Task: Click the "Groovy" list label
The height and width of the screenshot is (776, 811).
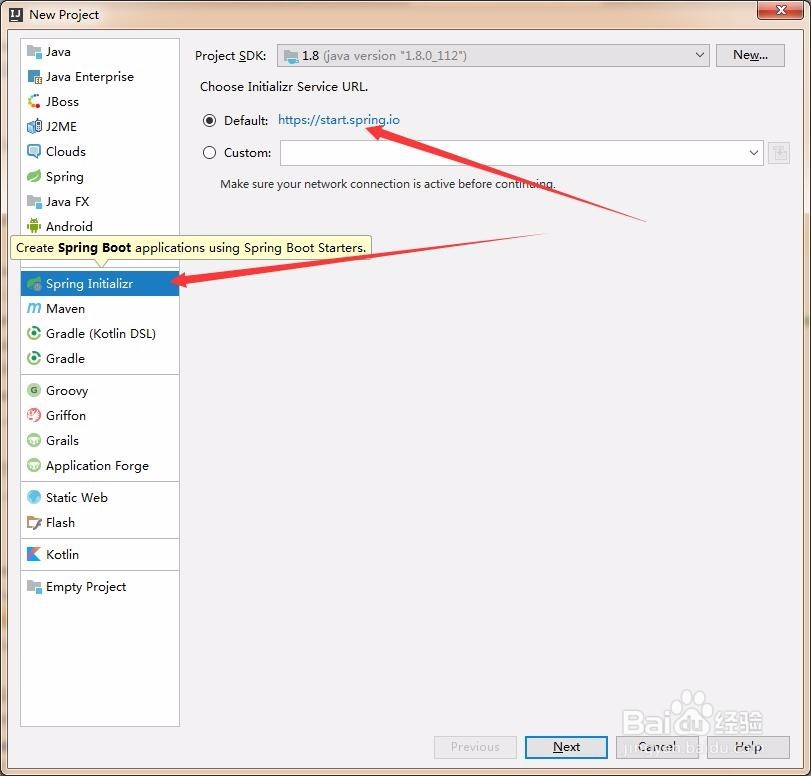Action: 67,391
